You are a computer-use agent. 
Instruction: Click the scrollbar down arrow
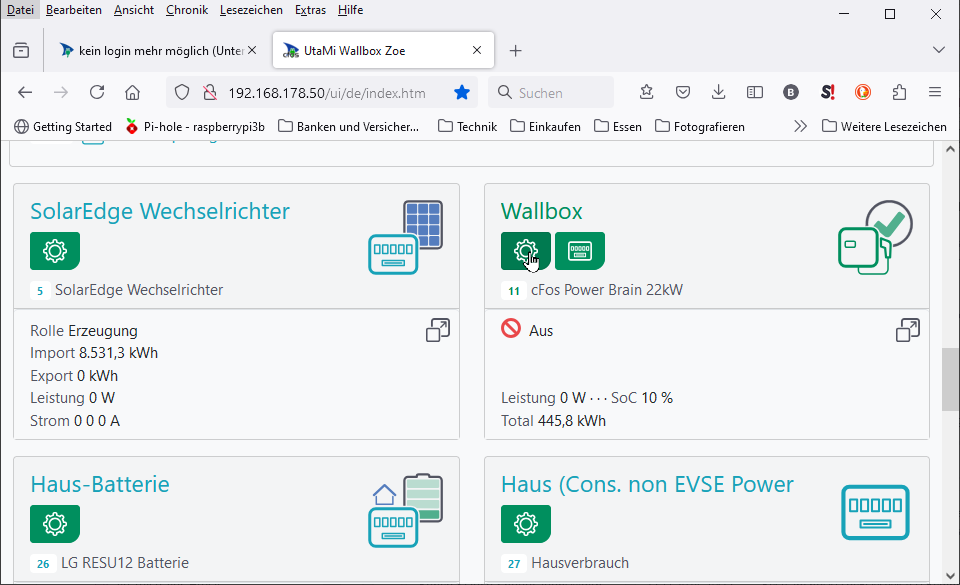[950, 576]
